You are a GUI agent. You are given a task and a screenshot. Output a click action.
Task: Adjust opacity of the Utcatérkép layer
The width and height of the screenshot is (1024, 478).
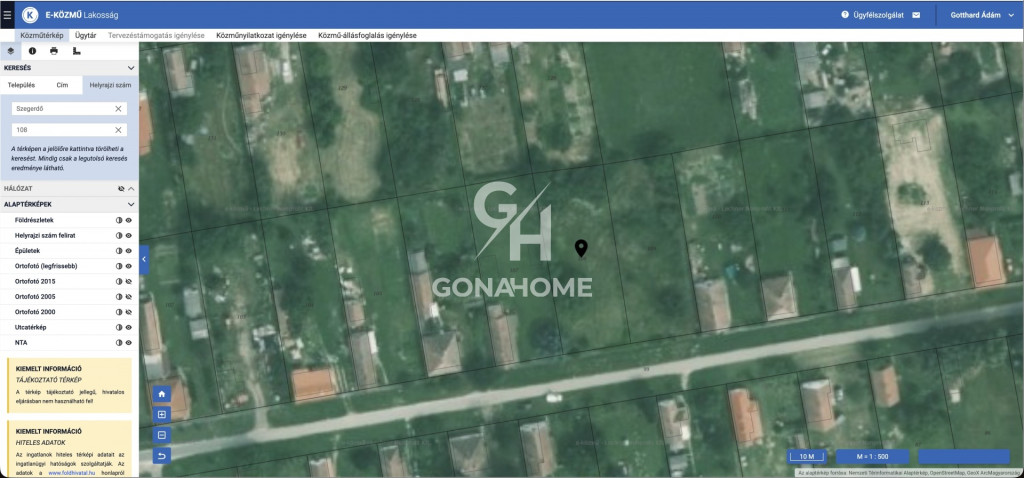pyautogui.click(x=119, y=327)
